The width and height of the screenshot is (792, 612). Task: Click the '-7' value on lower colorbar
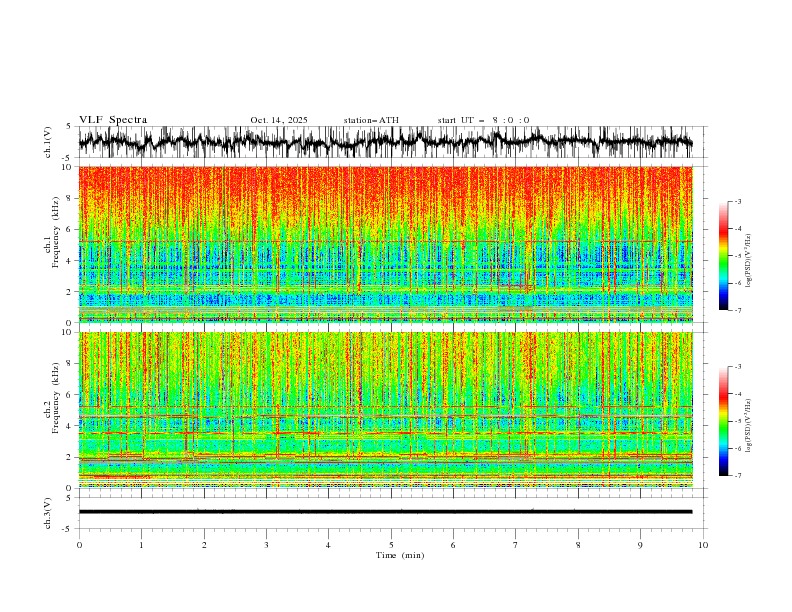tap(737, 475)
